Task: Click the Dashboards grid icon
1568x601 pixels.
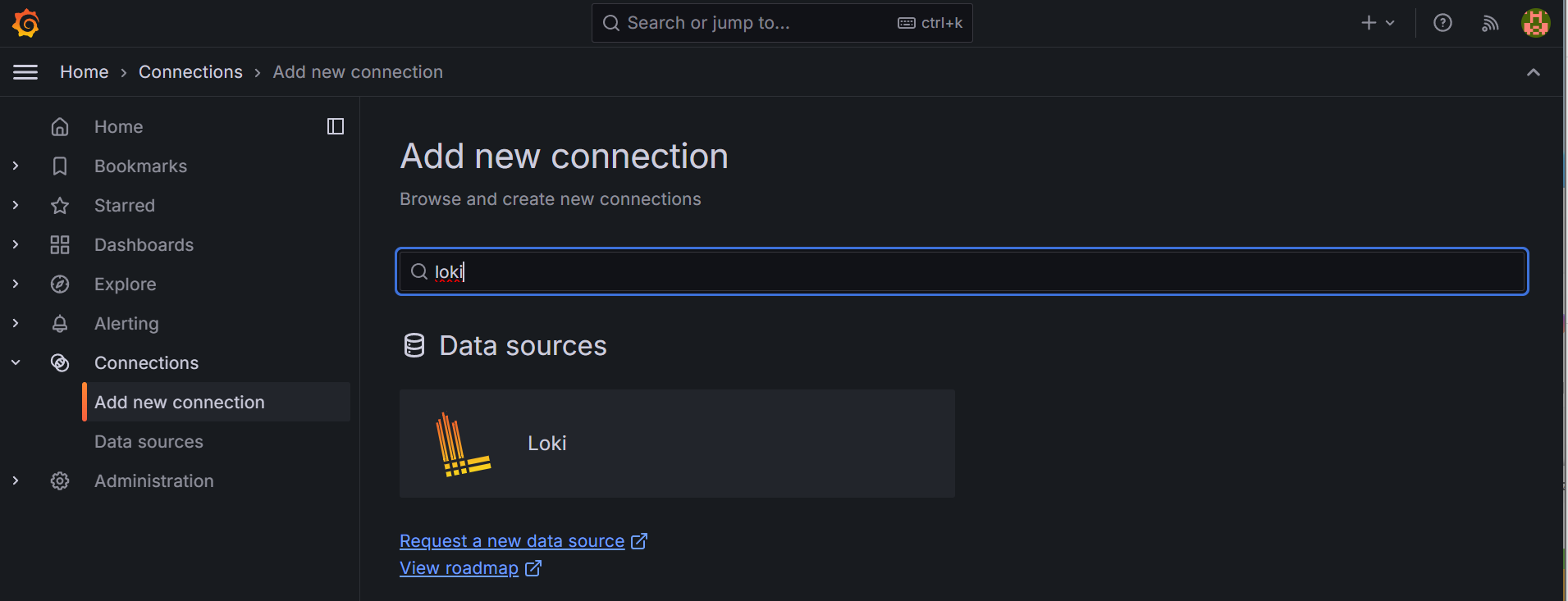Action: 60,244
